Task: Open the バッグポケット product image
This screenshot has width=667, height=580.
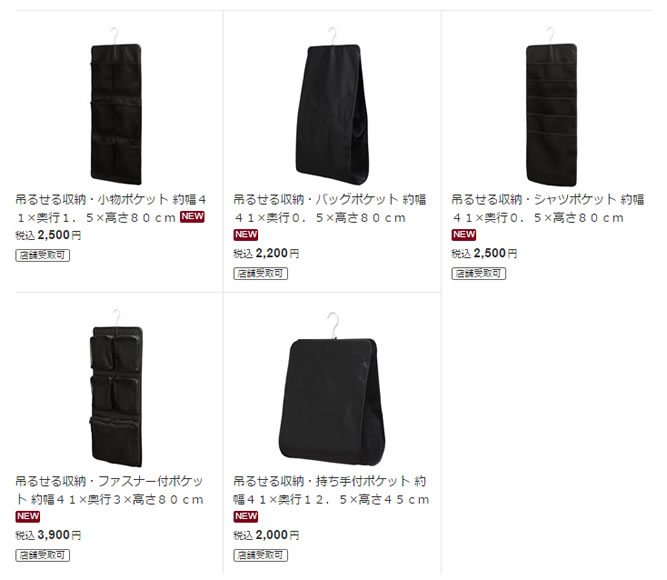Action: (332, 106)
